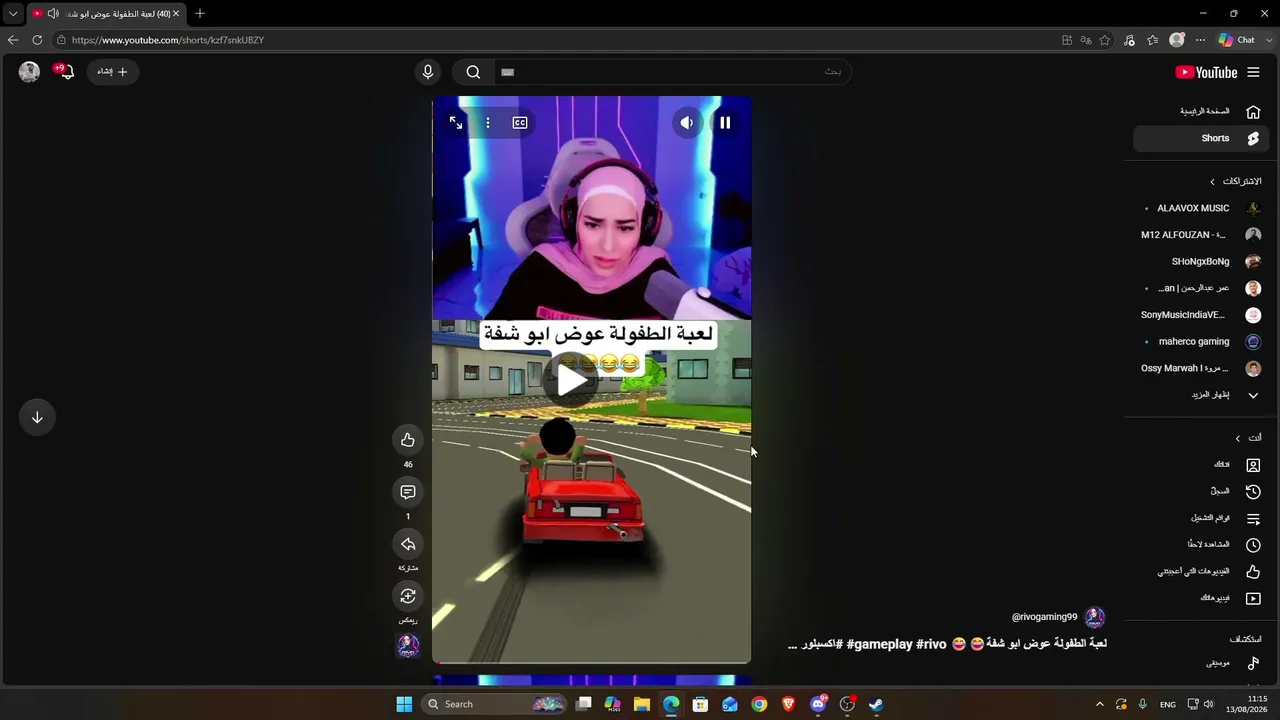
Task: Open SonyMusicIndiaVE channel subscription
Action: tap(1201, 315)
